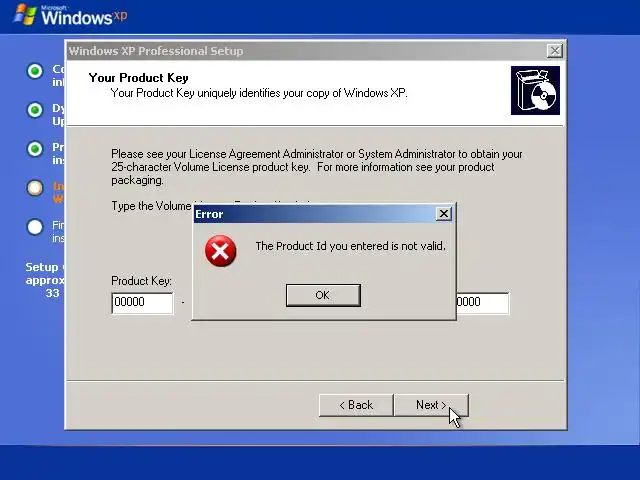Click the Next button in Setup

tap(431, 405)
